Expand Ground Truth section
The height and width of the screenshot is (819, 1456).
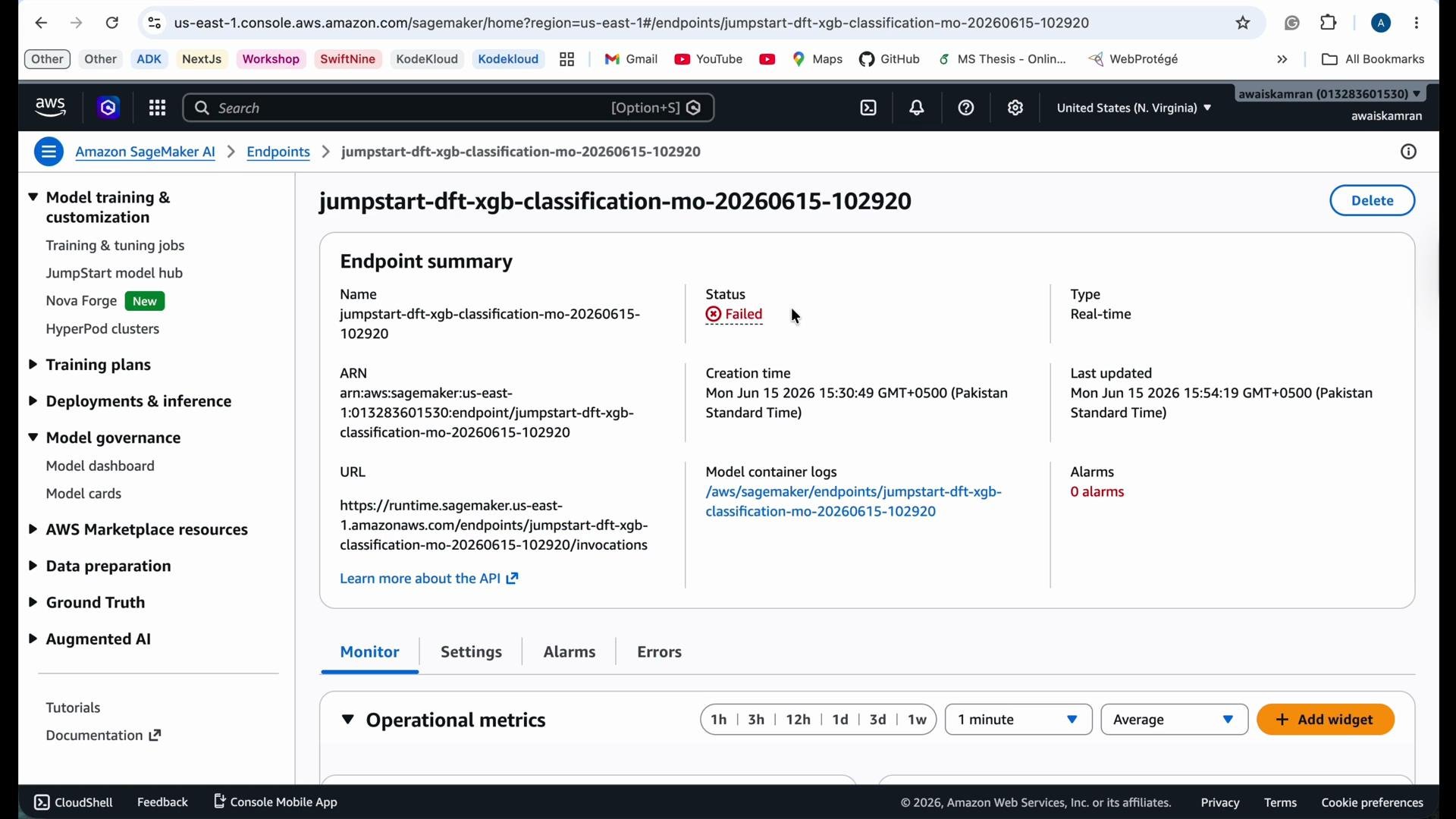[x=33, y=603]
